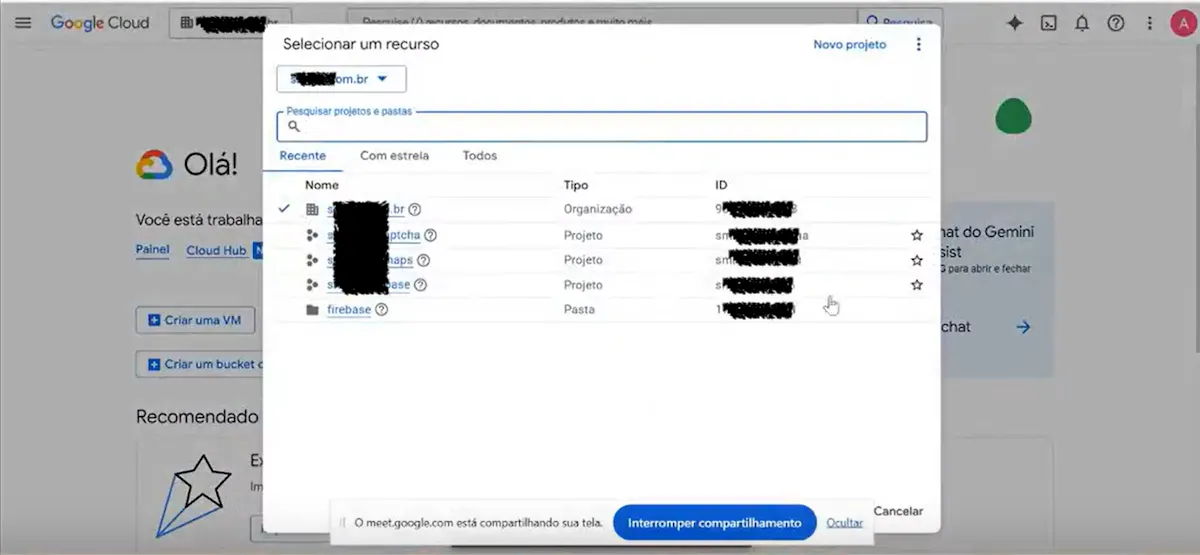1200x555 pixels.
Task: Star the project ending in 'base'
Action: tap(916, 285)
